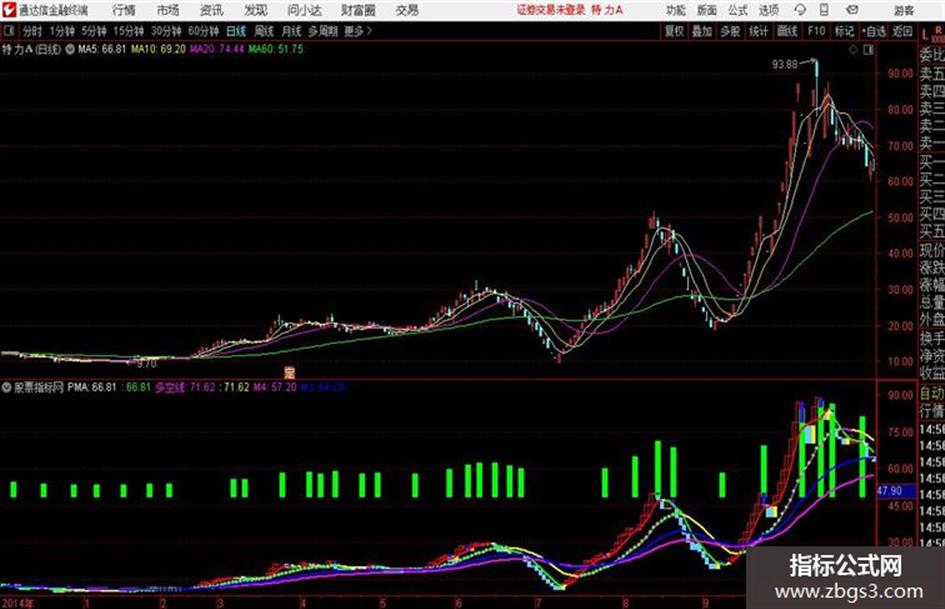
Task: Click the 自动 label in side panel
Action: [932, 393]
